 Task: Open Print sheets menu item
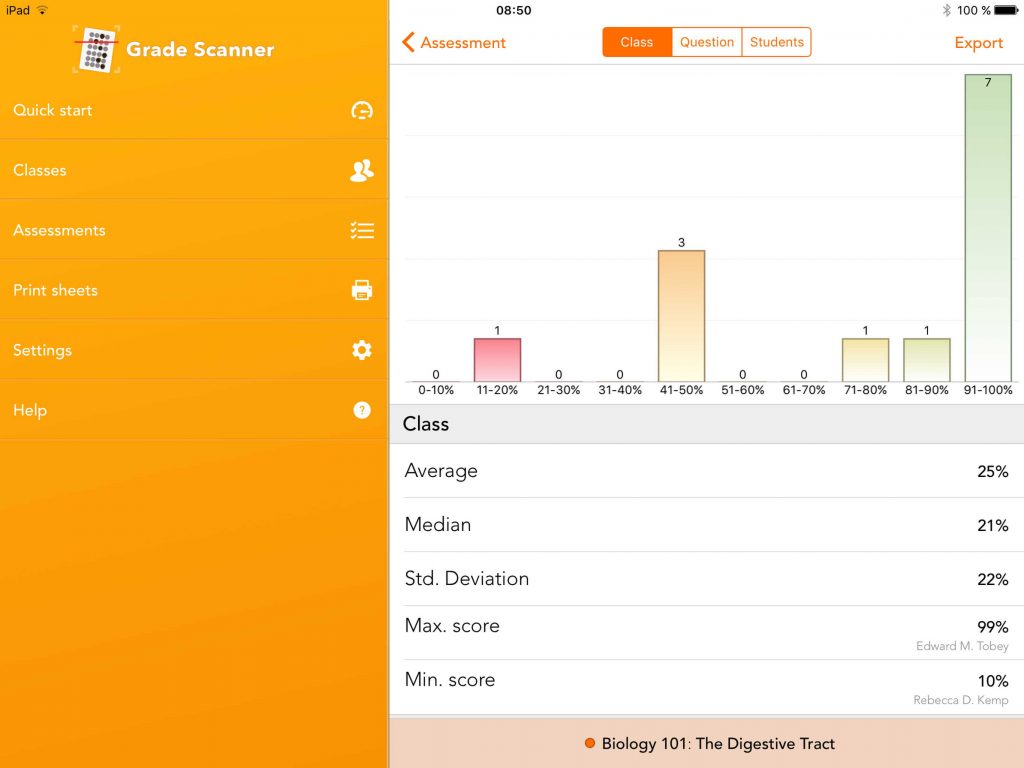(56, 290)
